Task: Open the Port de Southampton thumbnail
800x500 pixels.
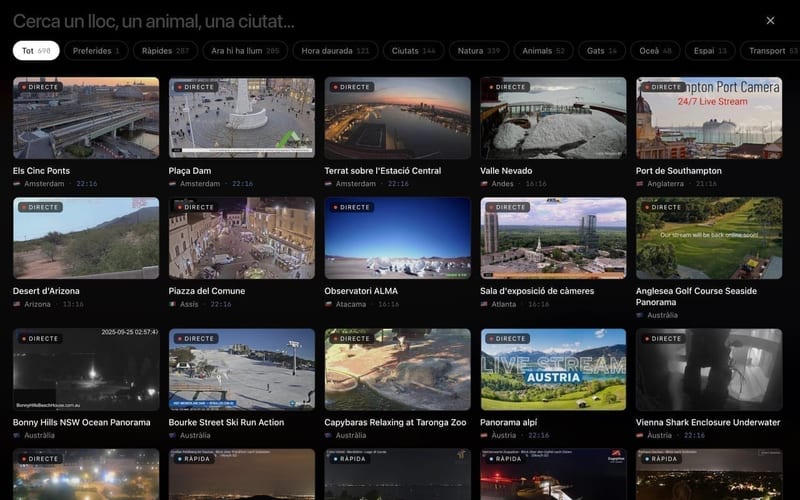Action: (709, 117)
